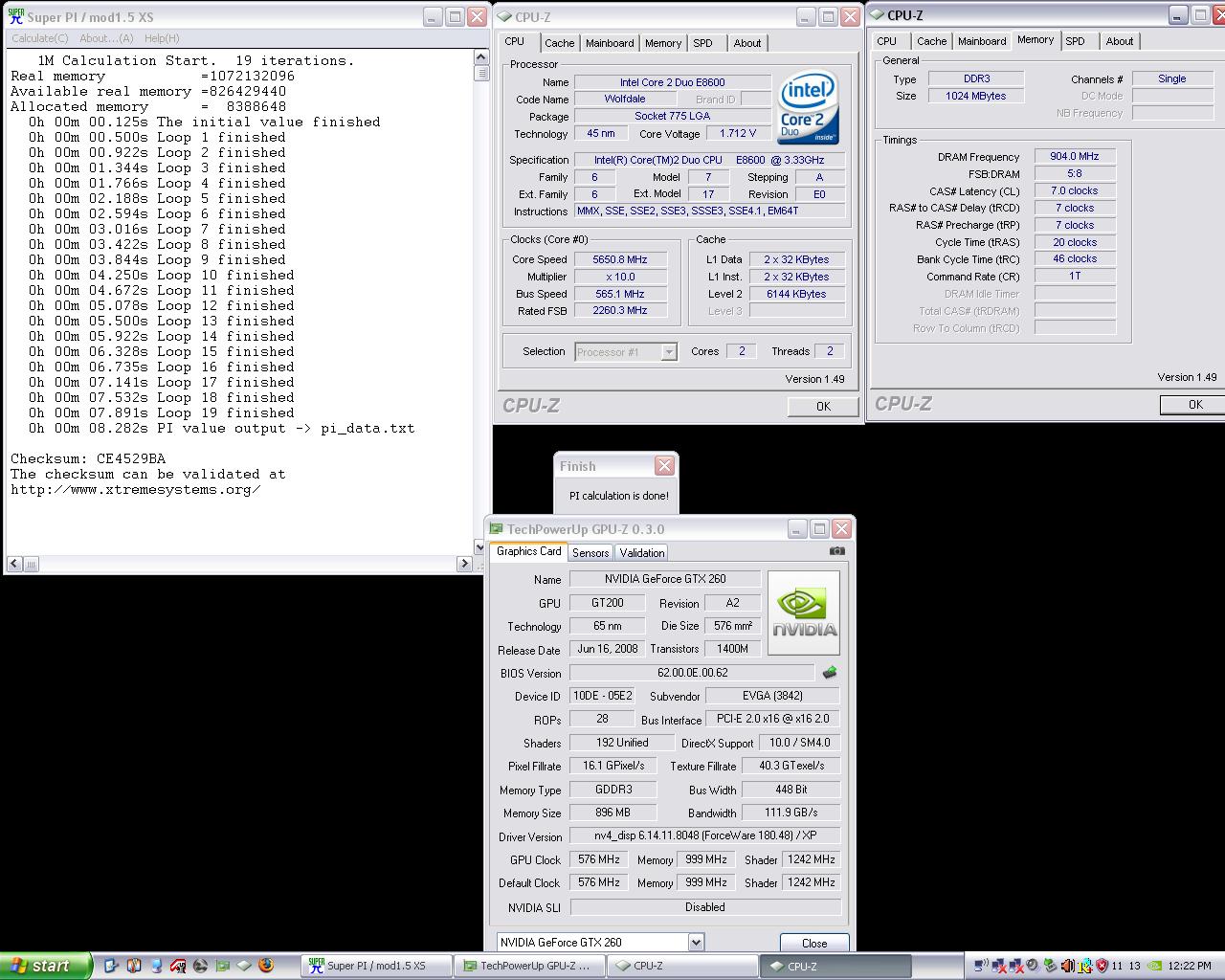Click the Loop 19 finished line
Screen dimensions: 1225x980
pos(161,412)
